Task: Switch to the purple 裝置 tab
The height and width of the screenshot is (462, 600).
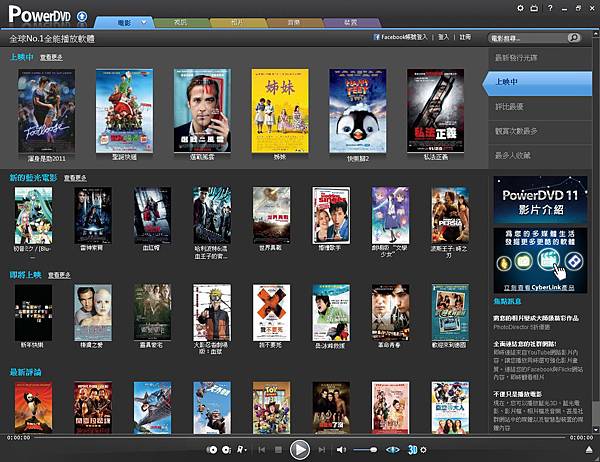Action: point(351,23)
